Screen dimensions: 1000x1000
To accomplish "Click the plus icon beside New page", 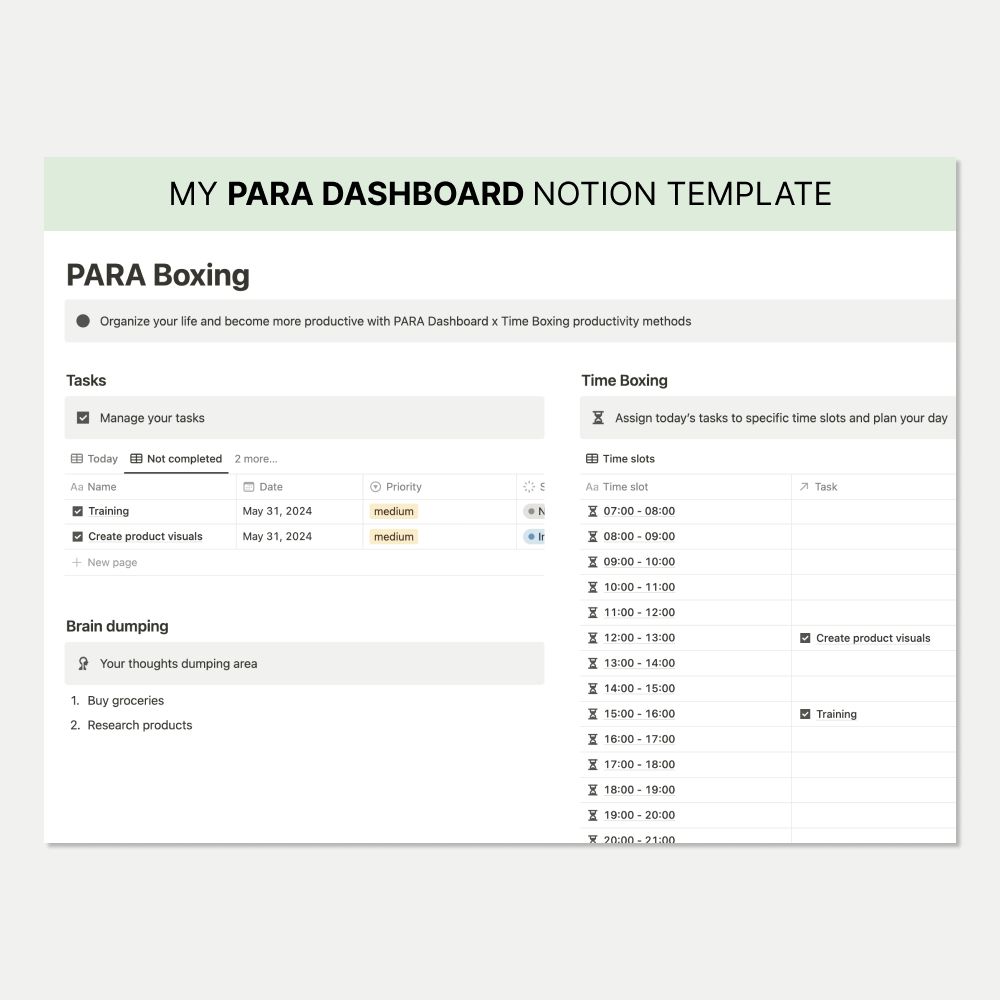I will (x=77, y=562).
